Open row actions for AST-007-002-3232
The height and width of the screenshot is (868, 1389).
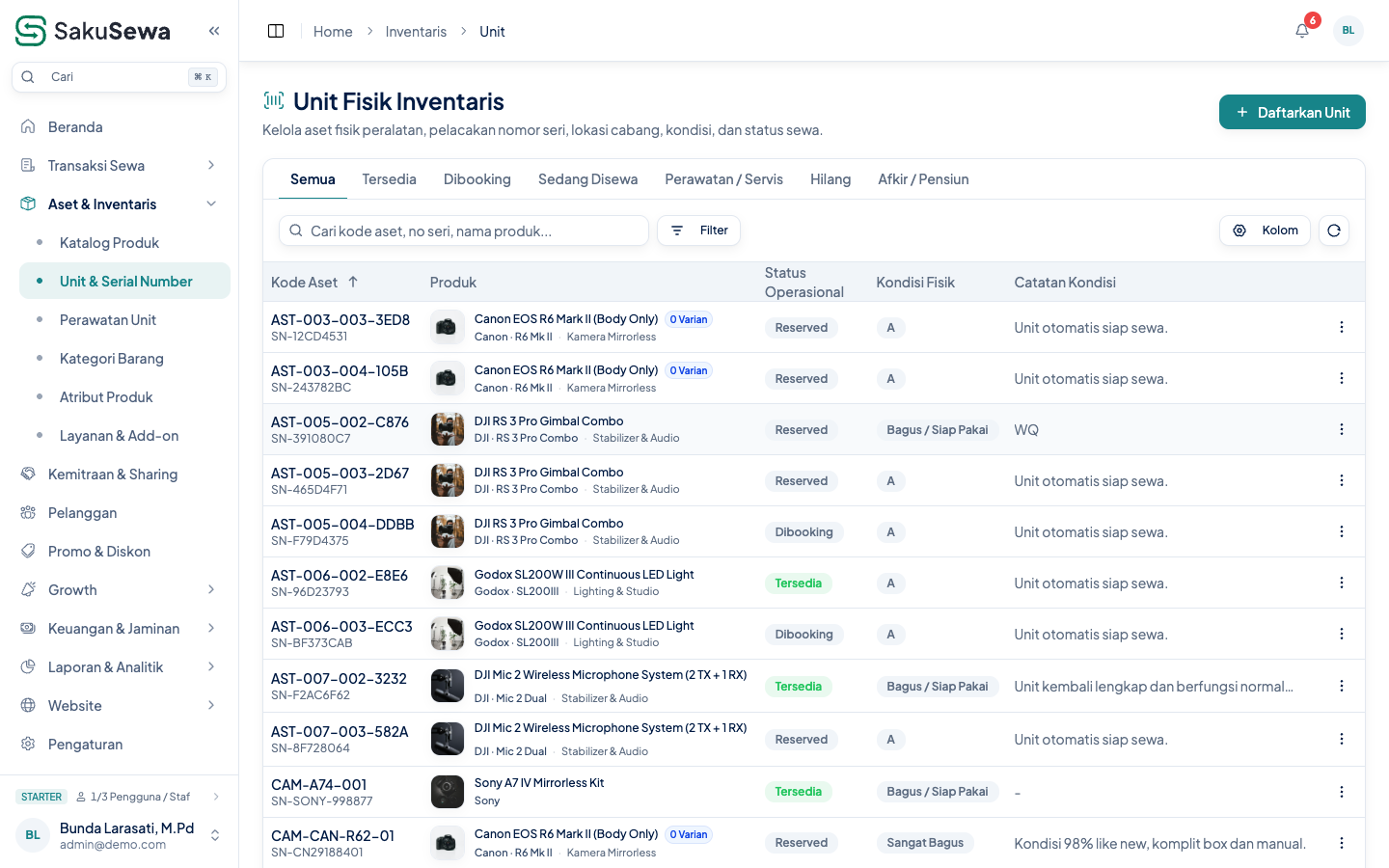click(x=1342, y=686)
